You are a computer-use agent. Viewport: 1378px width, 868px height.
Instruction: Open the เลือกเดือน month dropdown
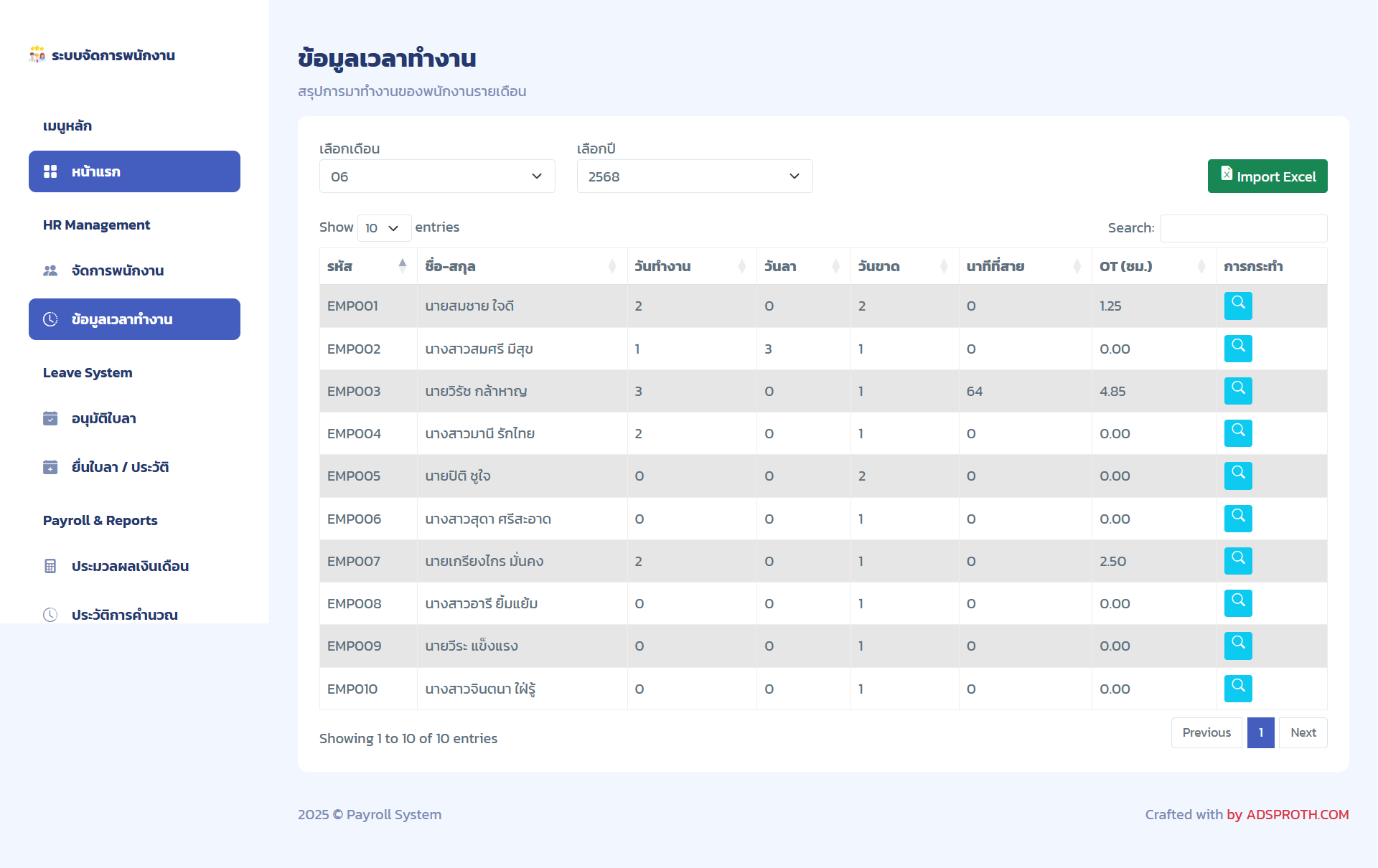coord(437,176)
